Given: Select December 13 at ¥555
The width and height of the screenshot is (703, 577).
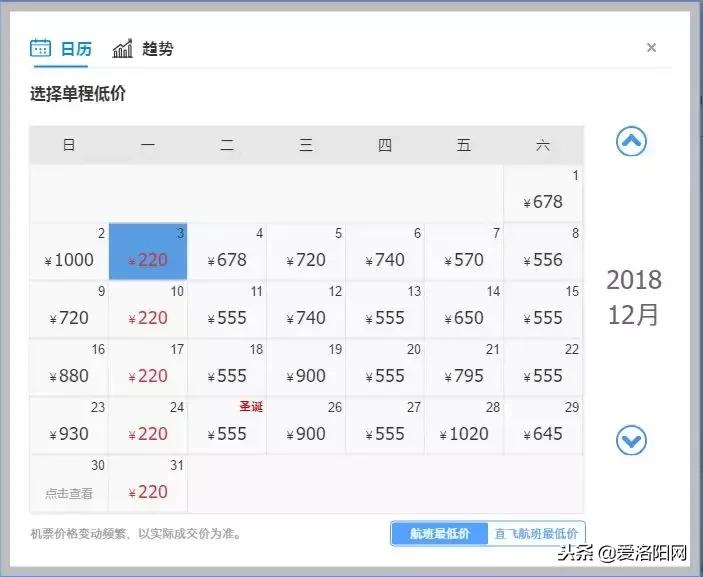Looking at the screenshot, I should click(385, 309).
